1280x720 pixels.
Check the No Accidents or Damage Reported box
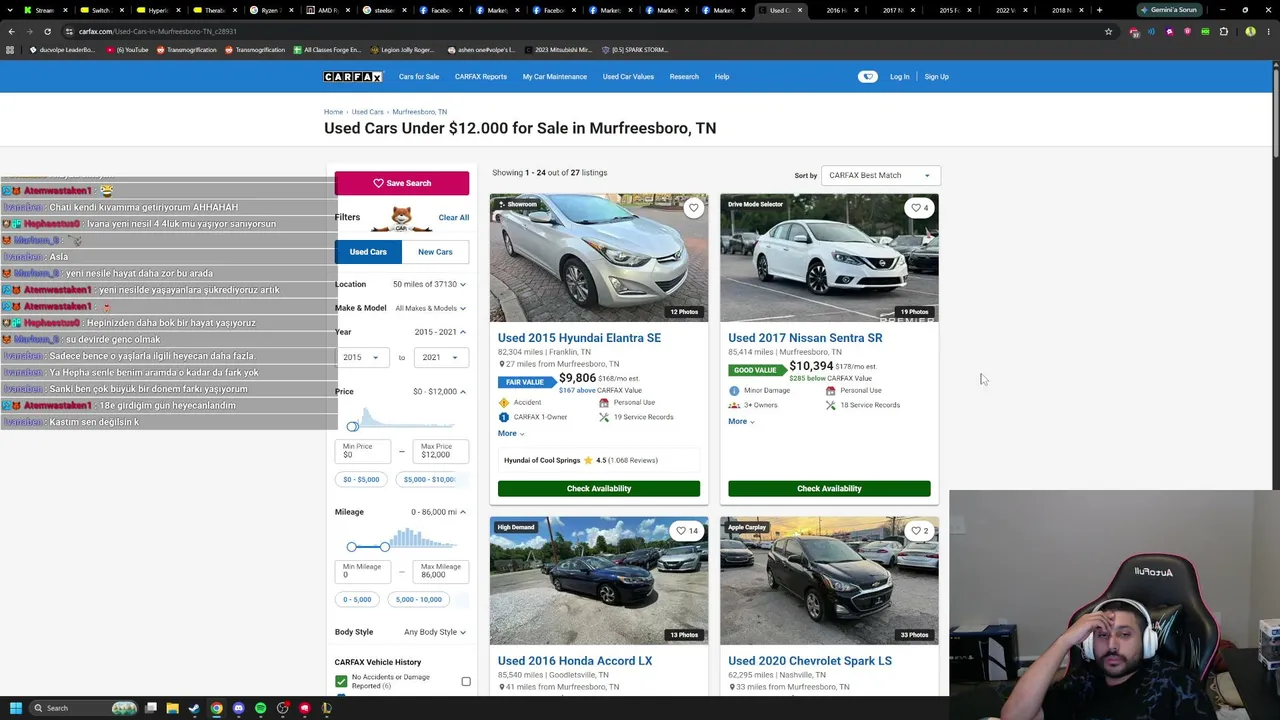[x=341, y=681]
